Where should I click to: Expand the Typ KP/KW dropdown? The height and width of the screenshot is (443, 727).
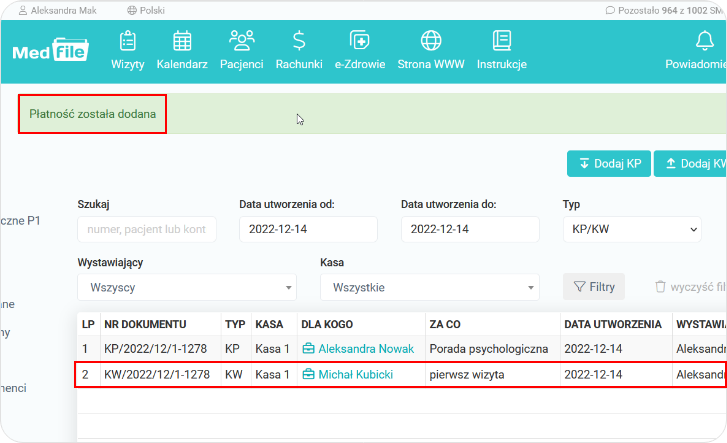[631, 229]
